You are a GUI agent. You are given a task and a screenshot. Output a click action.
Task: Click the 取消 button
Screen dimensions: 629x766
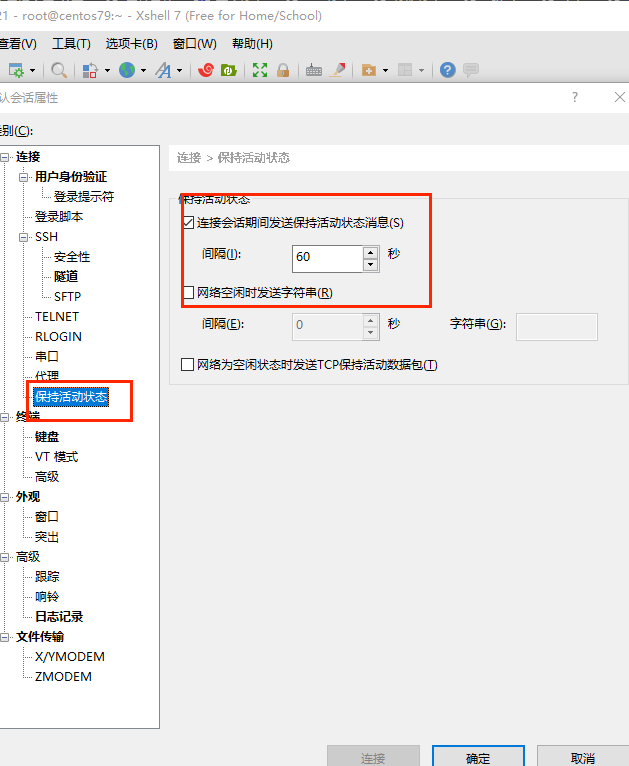[x=583, y=758]
